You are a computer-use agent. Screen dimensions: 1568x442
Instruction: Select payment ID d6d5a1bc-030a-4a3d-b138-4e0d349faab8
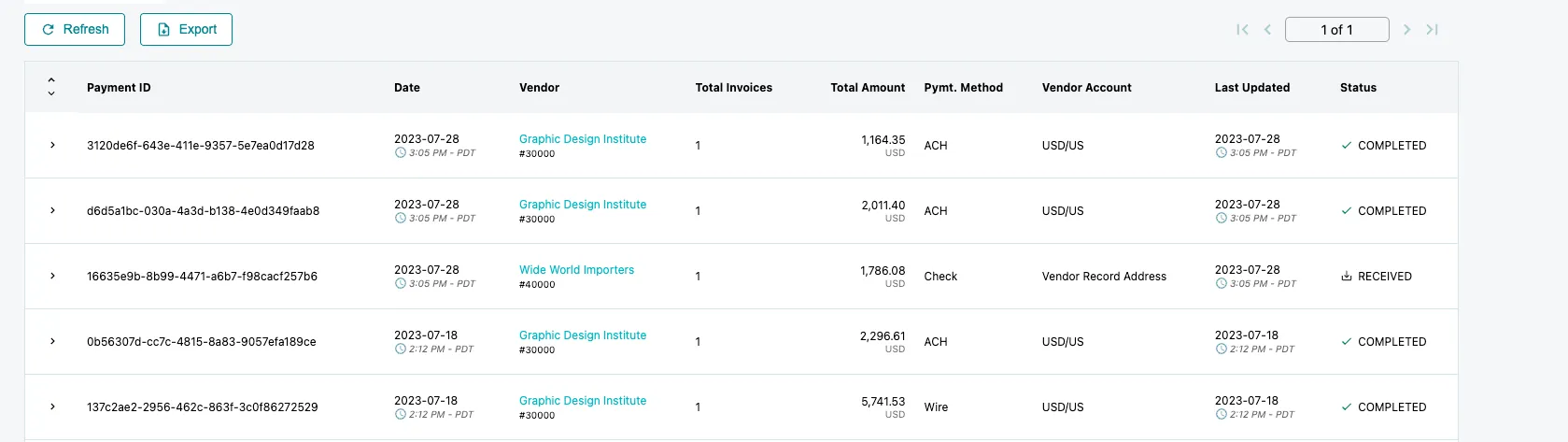coord(204,211)
